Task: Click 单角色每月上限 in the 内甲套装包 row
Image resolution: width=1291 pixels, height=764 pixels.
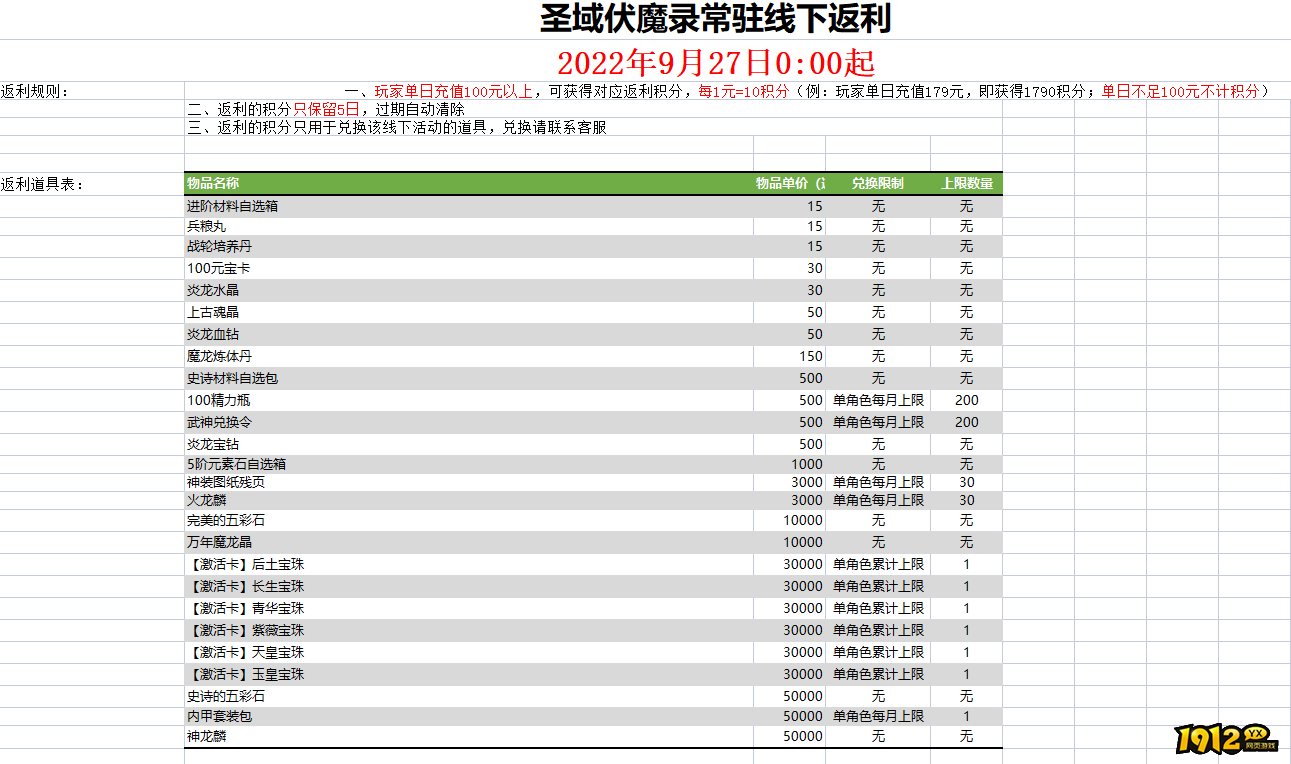Action: pos(878,716)
